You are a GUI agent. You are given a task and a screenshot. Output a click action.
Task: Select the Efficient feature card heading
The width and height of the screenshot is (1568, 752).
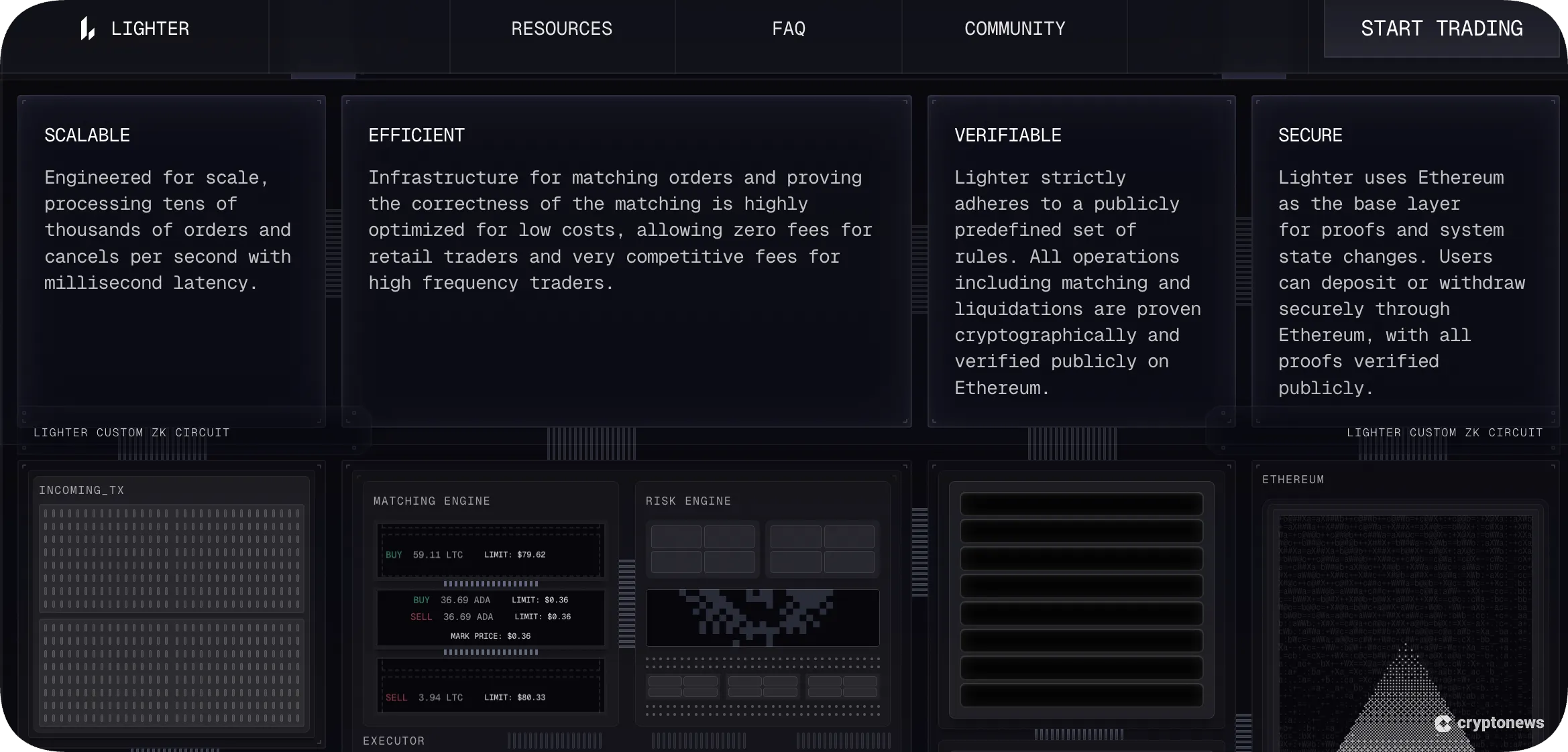[x=416, y=135]
